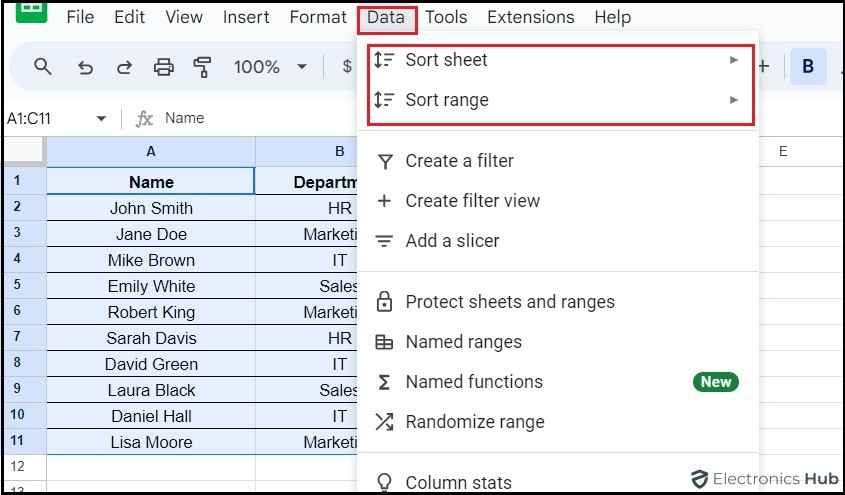Select the IT cell beside Daniel Hall
Screen dimensions: 845x495
coord(307,416)
